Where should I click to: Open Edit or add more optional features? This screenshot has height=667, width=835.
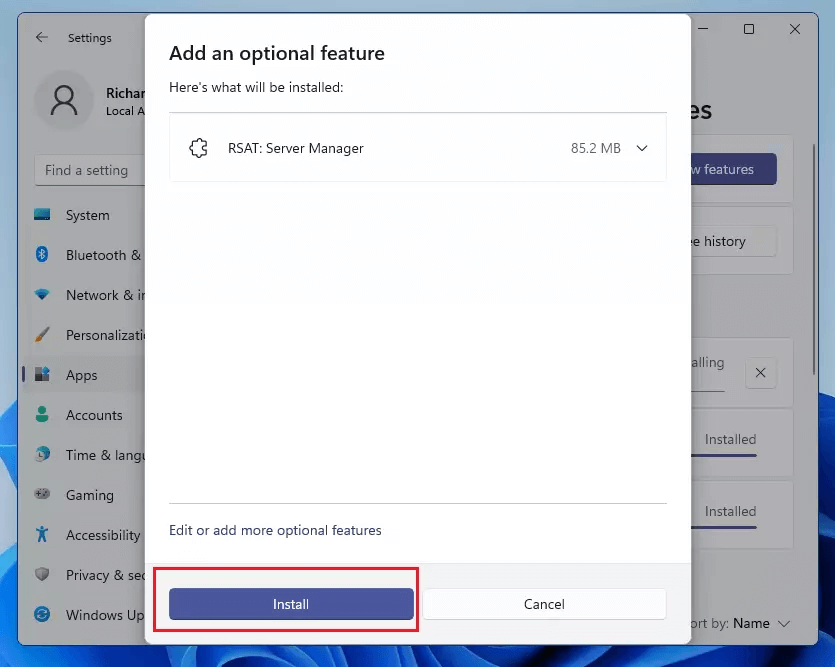275,530
